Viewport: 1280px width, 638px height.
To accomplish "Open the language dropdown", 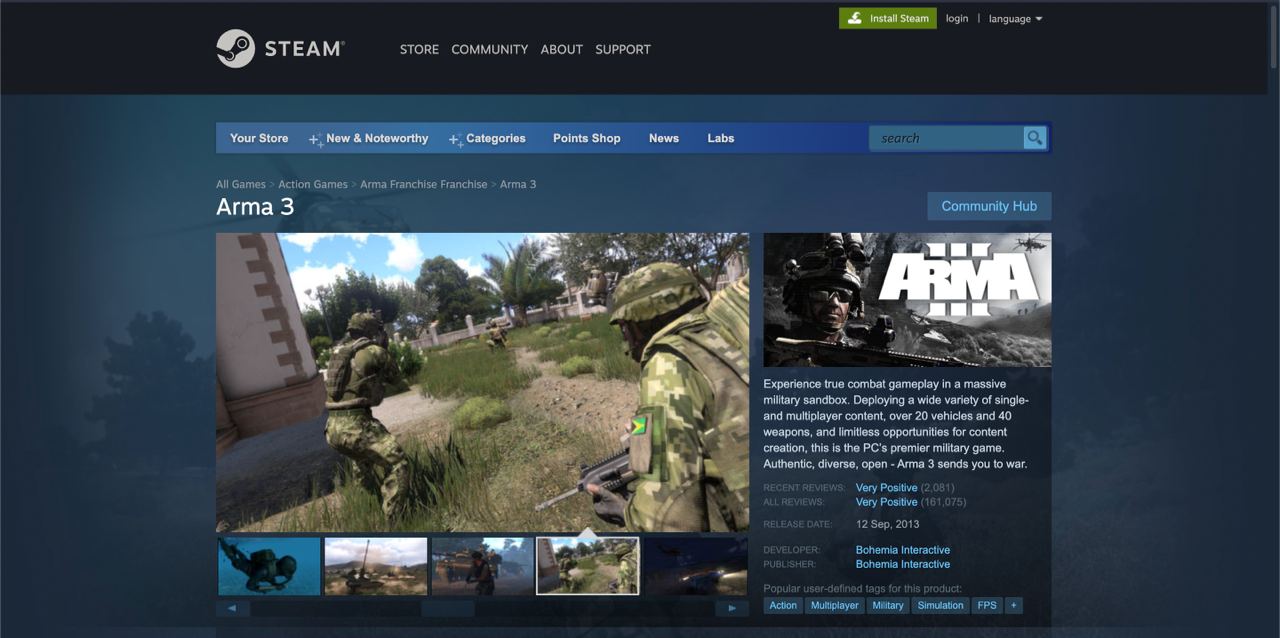I will coord(1015,19).
